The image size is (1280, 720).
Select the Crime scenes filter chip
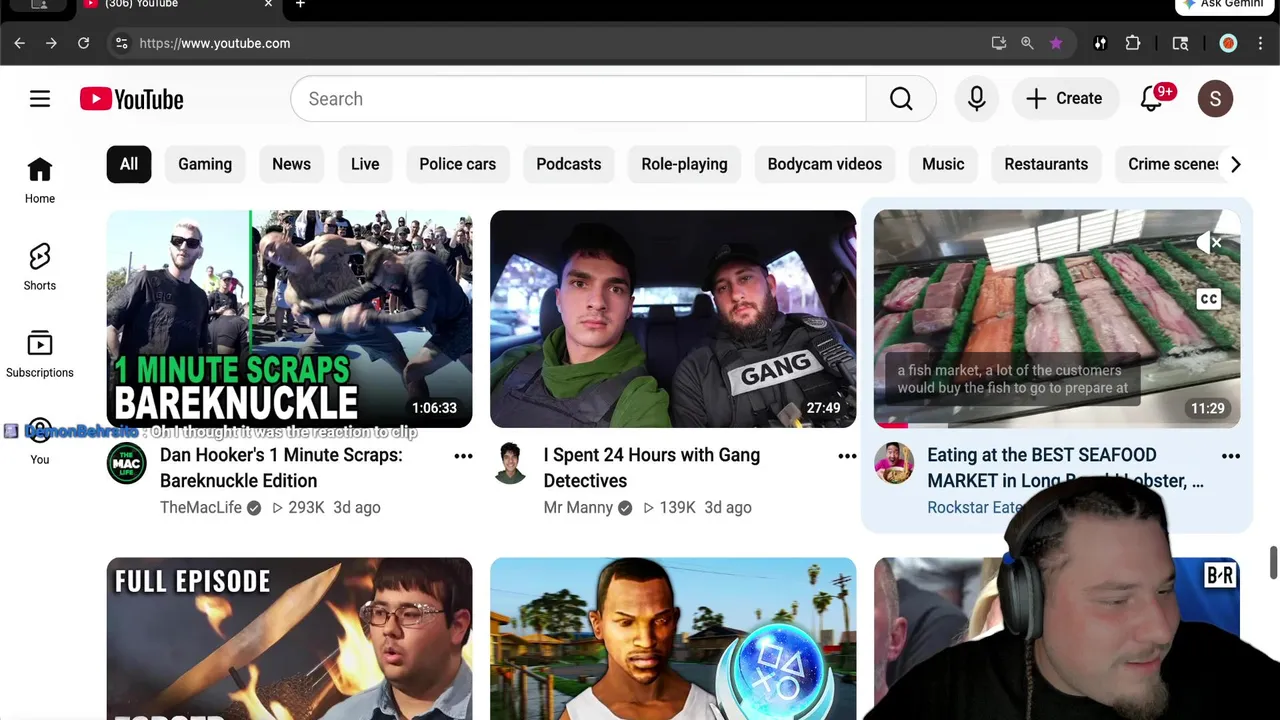(1170, 164)
